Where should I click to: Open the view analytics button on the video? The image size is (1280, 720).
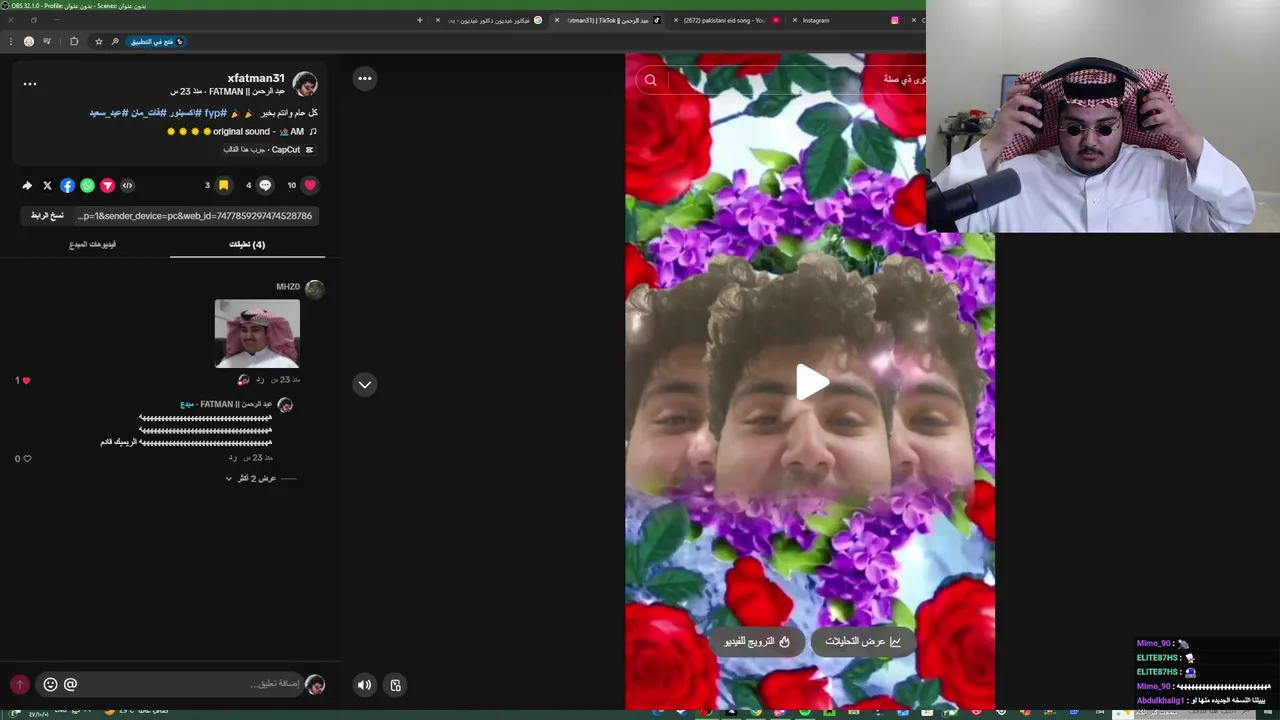click(x=863, y=641)
